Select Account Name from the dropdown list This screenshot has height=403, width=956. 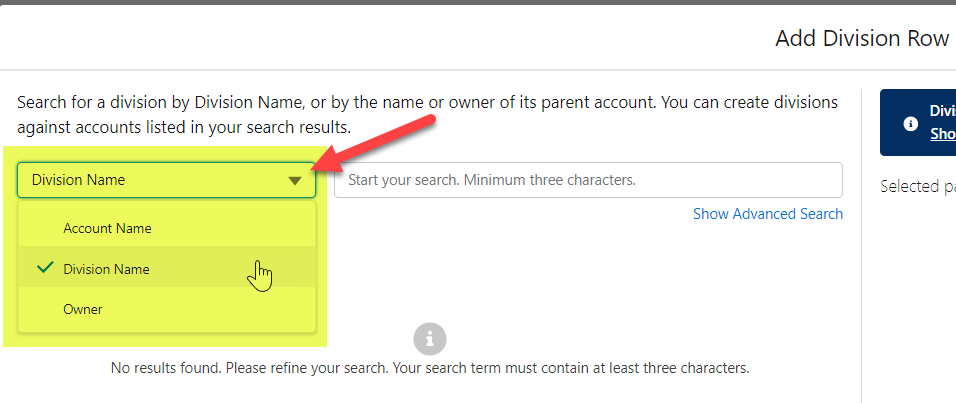click(107, 228)
